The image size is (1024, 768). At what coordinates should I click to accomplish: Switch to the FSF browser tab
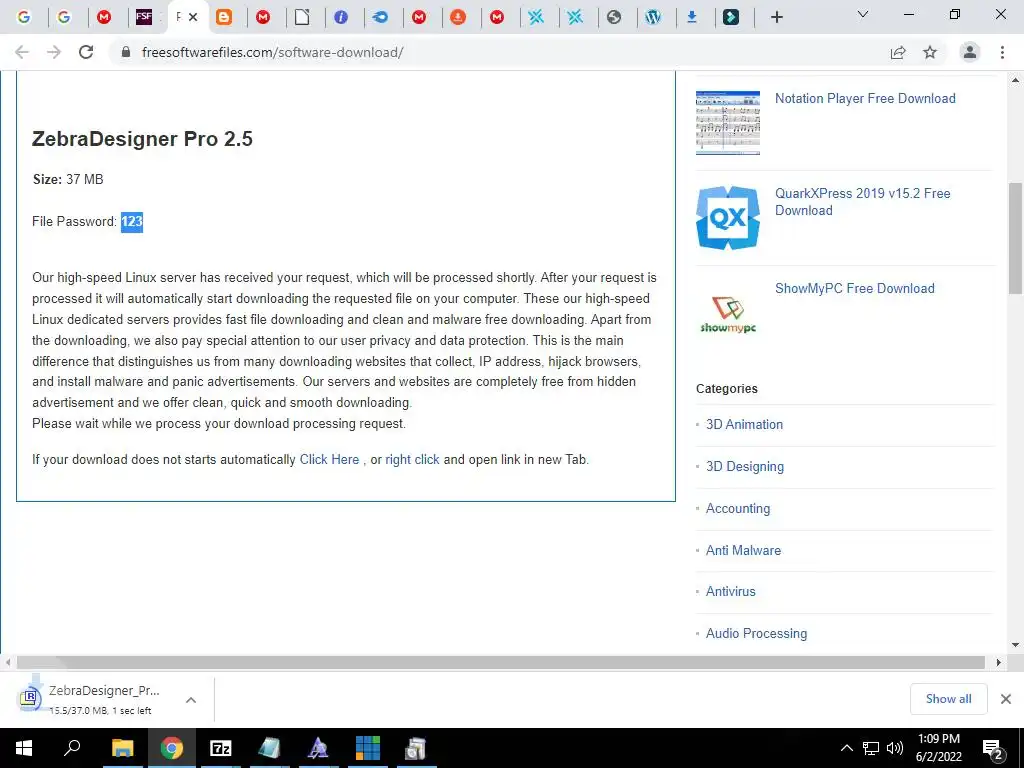click(x=144, y=17)
